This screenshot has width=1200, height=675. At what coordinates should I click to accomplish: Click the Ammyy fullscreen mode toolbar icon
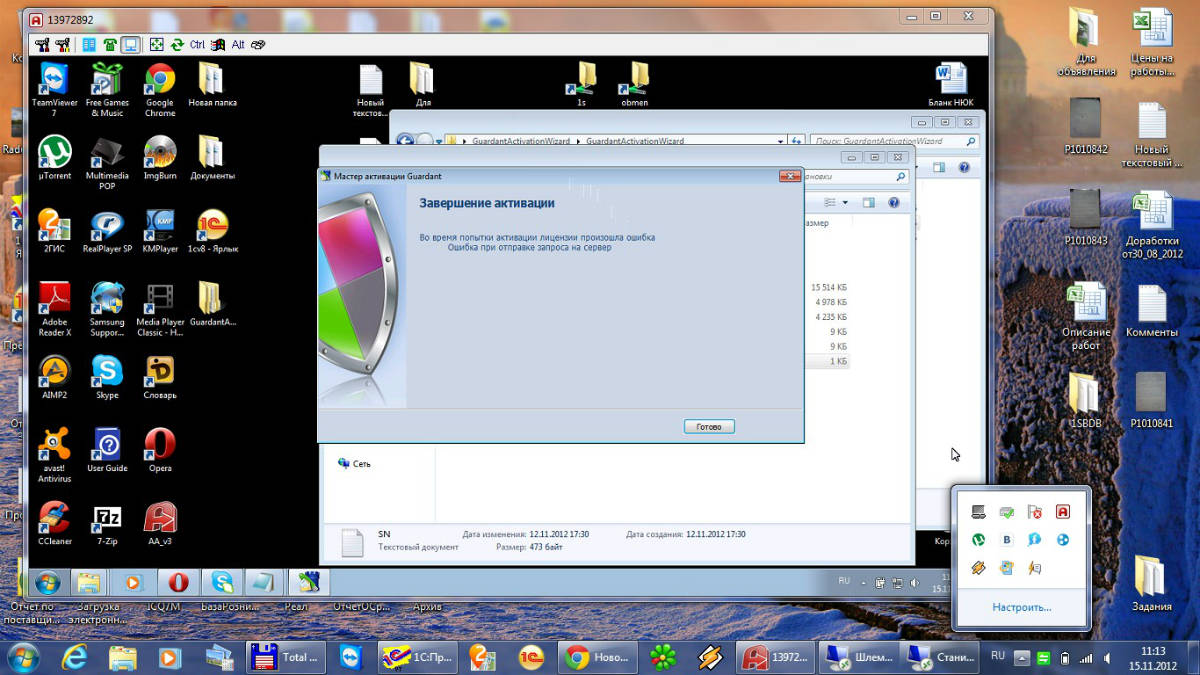point(156,45)
